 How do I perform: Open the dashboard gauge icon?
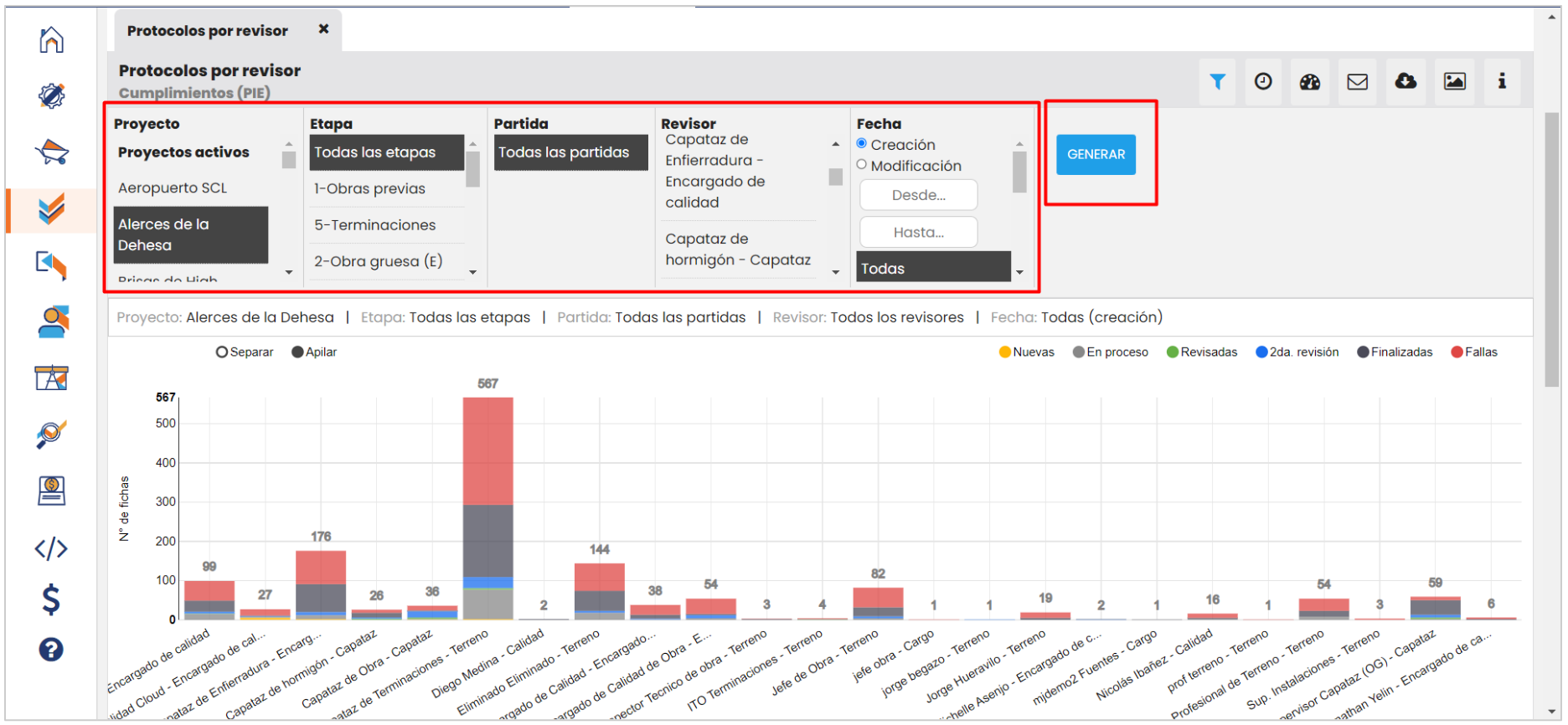pyautogui.click(x=1310, y=81)
